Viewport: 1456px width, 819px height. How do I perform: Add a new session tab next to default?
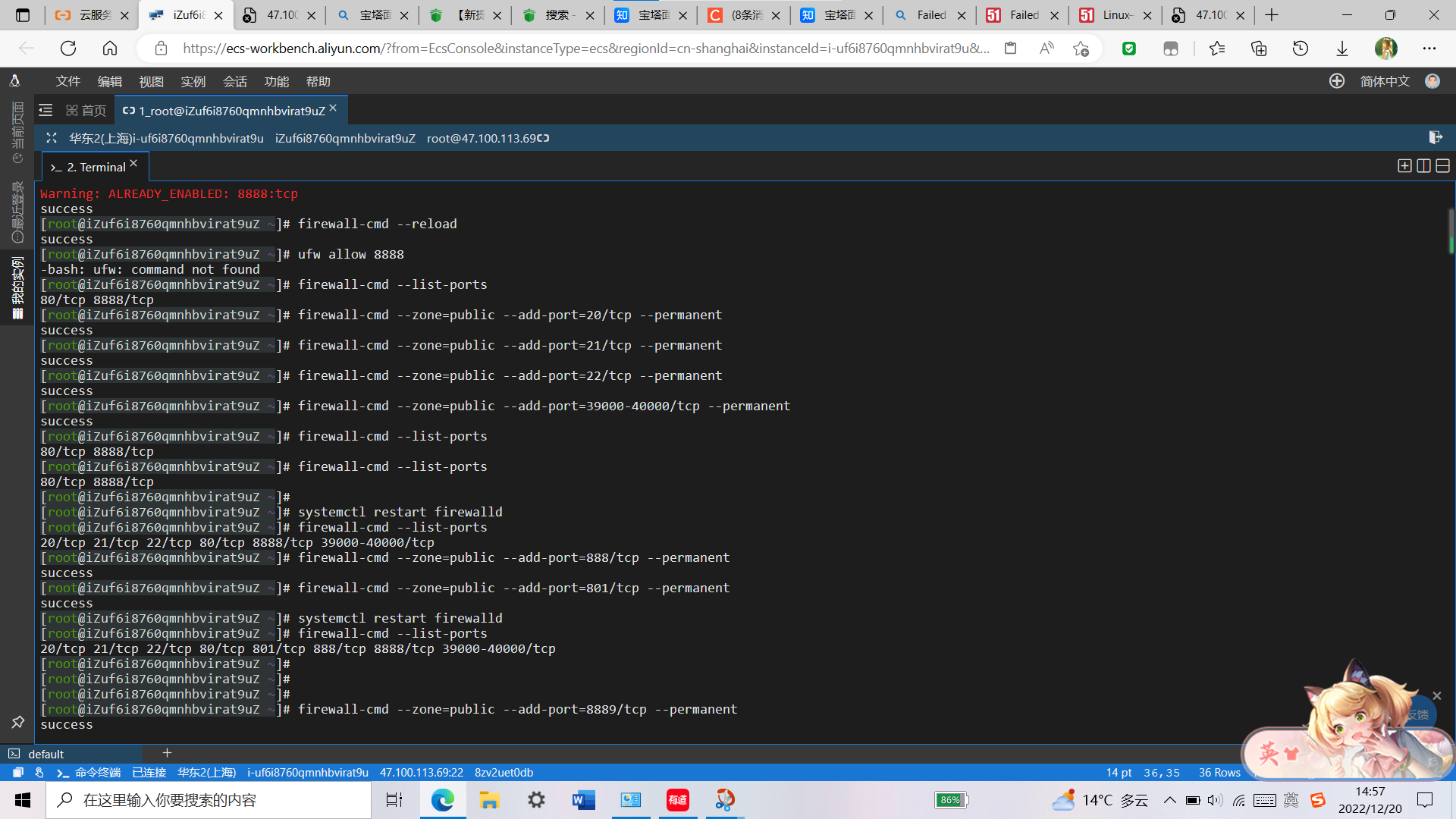[167, 753]
